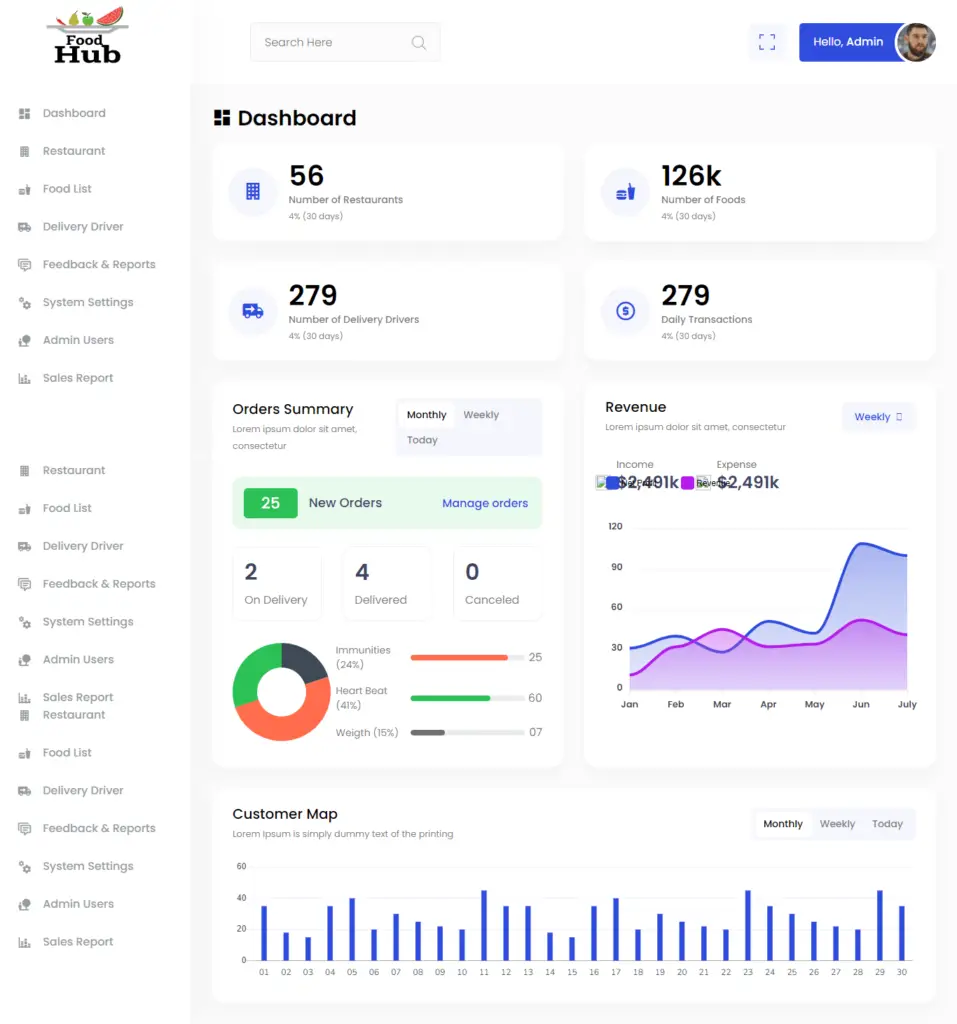Screen dimensions: 957x1024
Task: Focus the Search Here input field
Action: coord(330,43)
